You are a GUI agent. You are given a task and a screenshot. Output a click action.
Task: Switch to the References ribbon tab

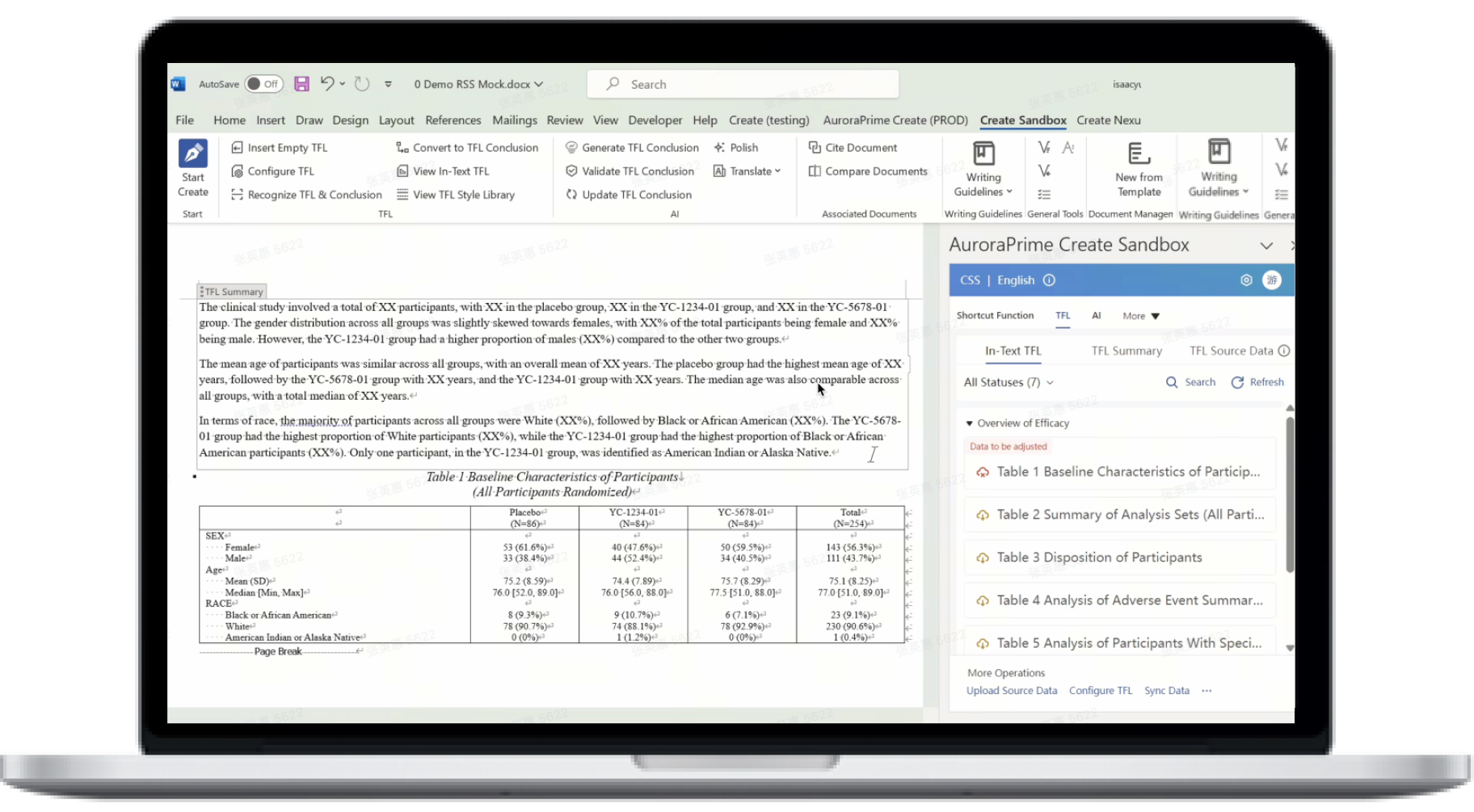click(x=453, y=120)
